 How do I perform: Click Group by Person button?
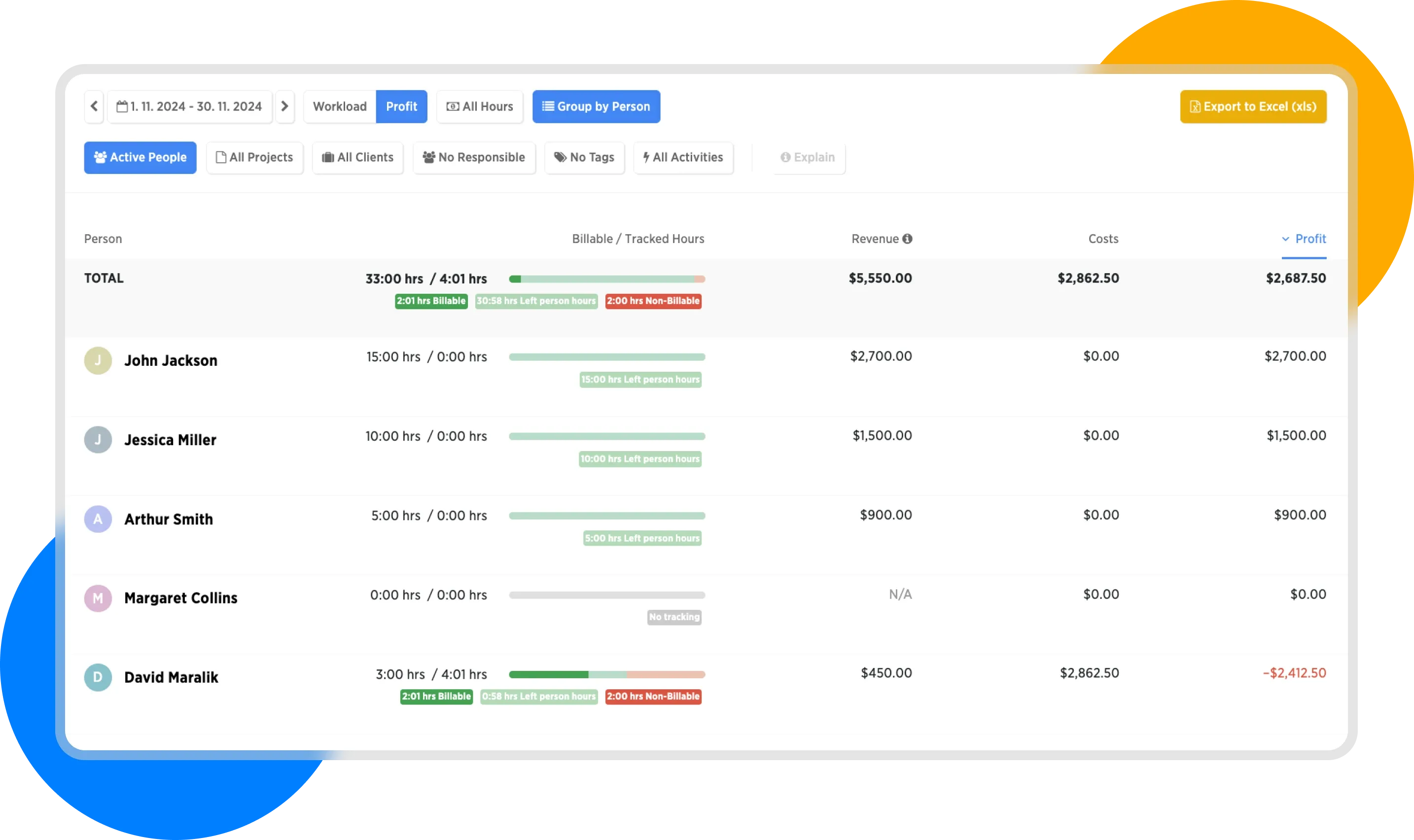point(596,106)
